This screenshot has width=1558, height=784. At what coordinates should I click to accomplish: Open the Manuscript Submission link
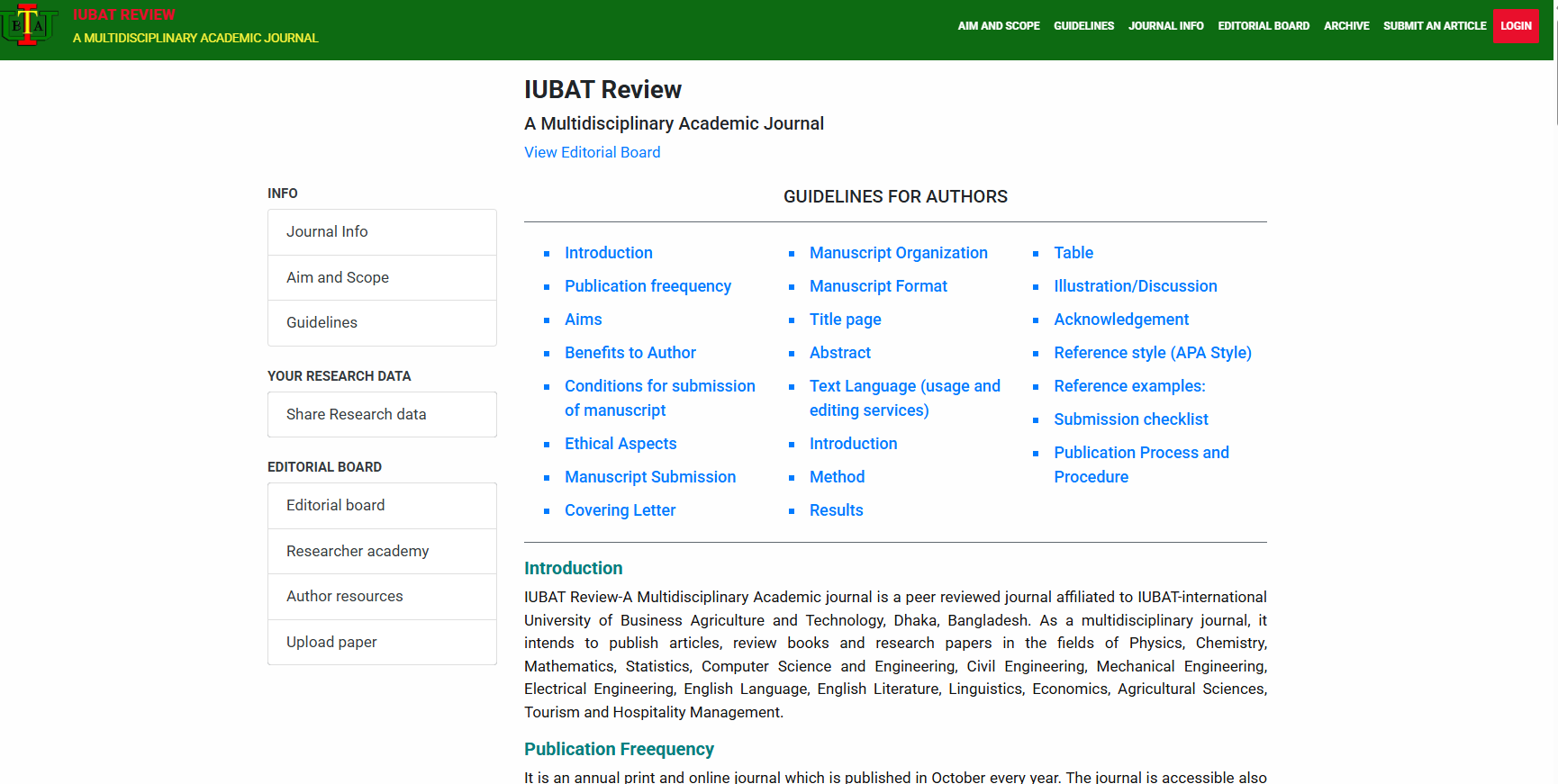[650, 477]
